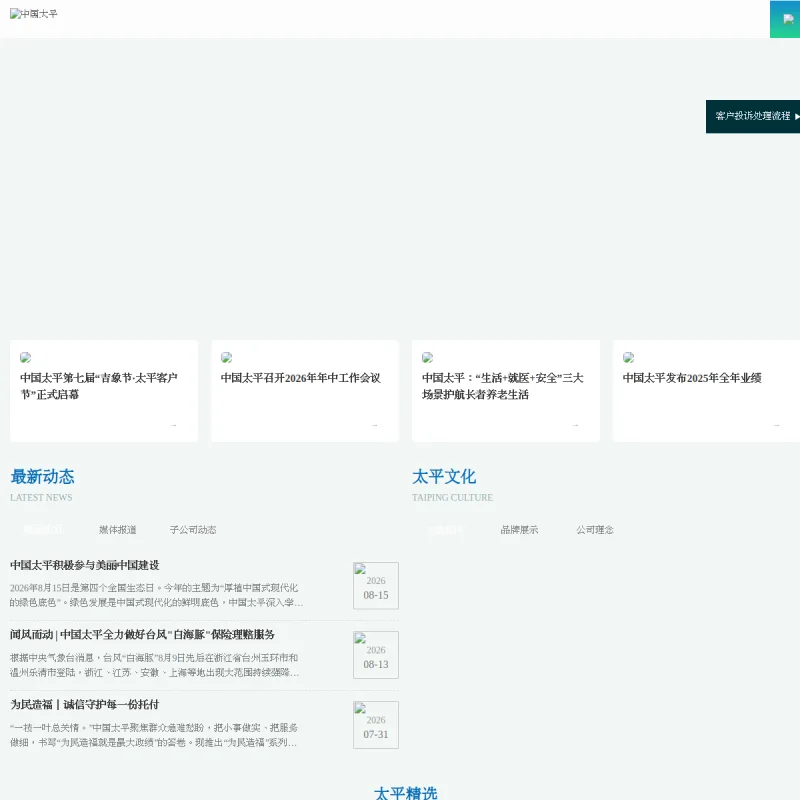Click the LATEST NEWS subtitle
Viewport: 800px width, 800px height.
41,497
